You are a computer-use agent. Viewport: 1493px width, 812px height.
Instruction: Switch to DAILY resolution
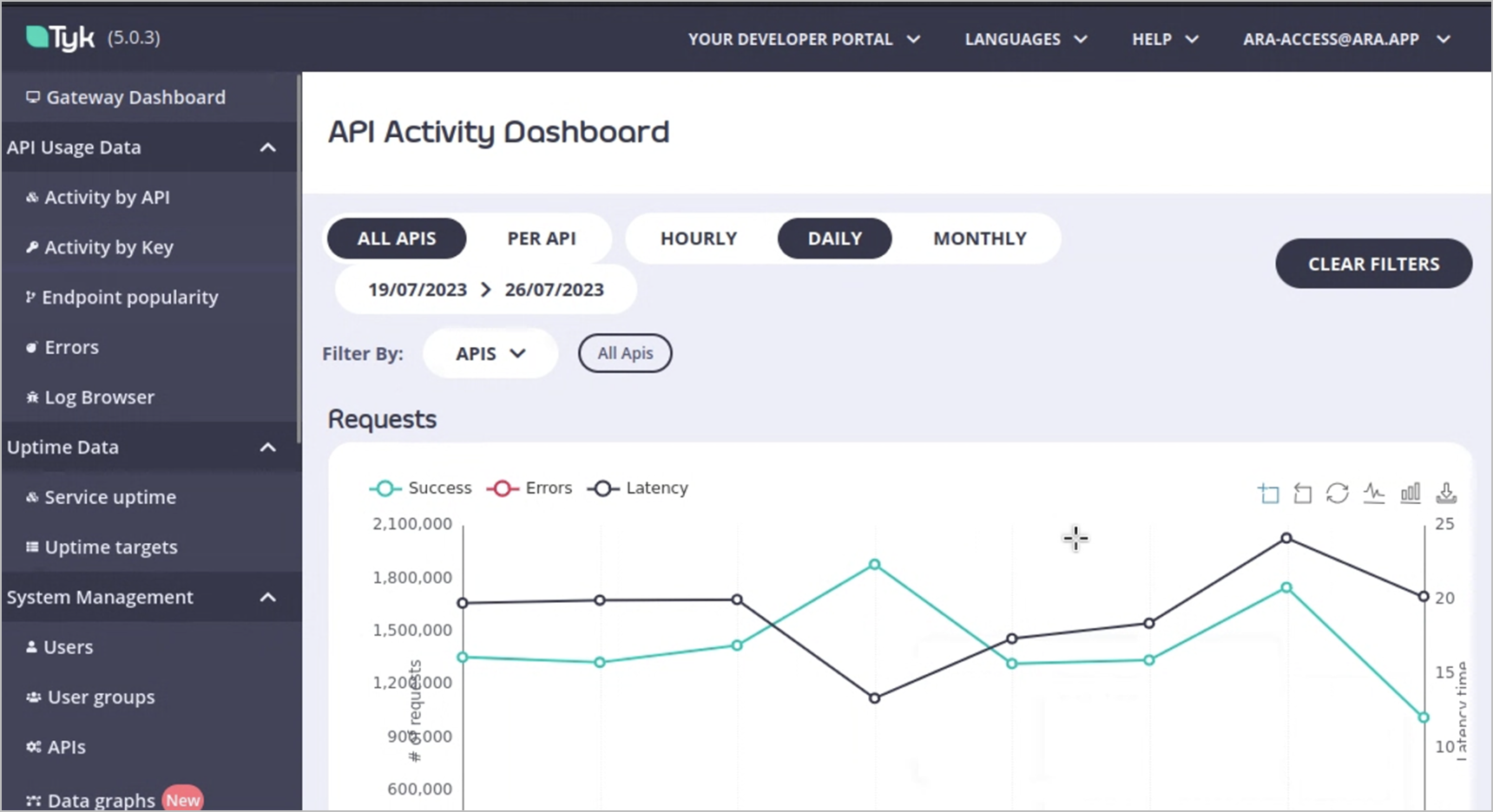(x=835, y=239)
